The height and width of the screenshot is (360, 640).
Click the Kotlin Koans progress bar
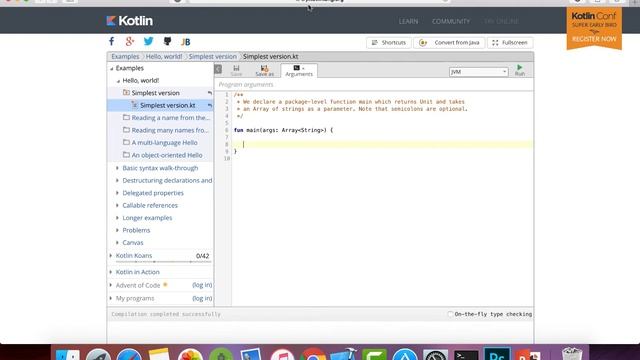pos(163,261)
